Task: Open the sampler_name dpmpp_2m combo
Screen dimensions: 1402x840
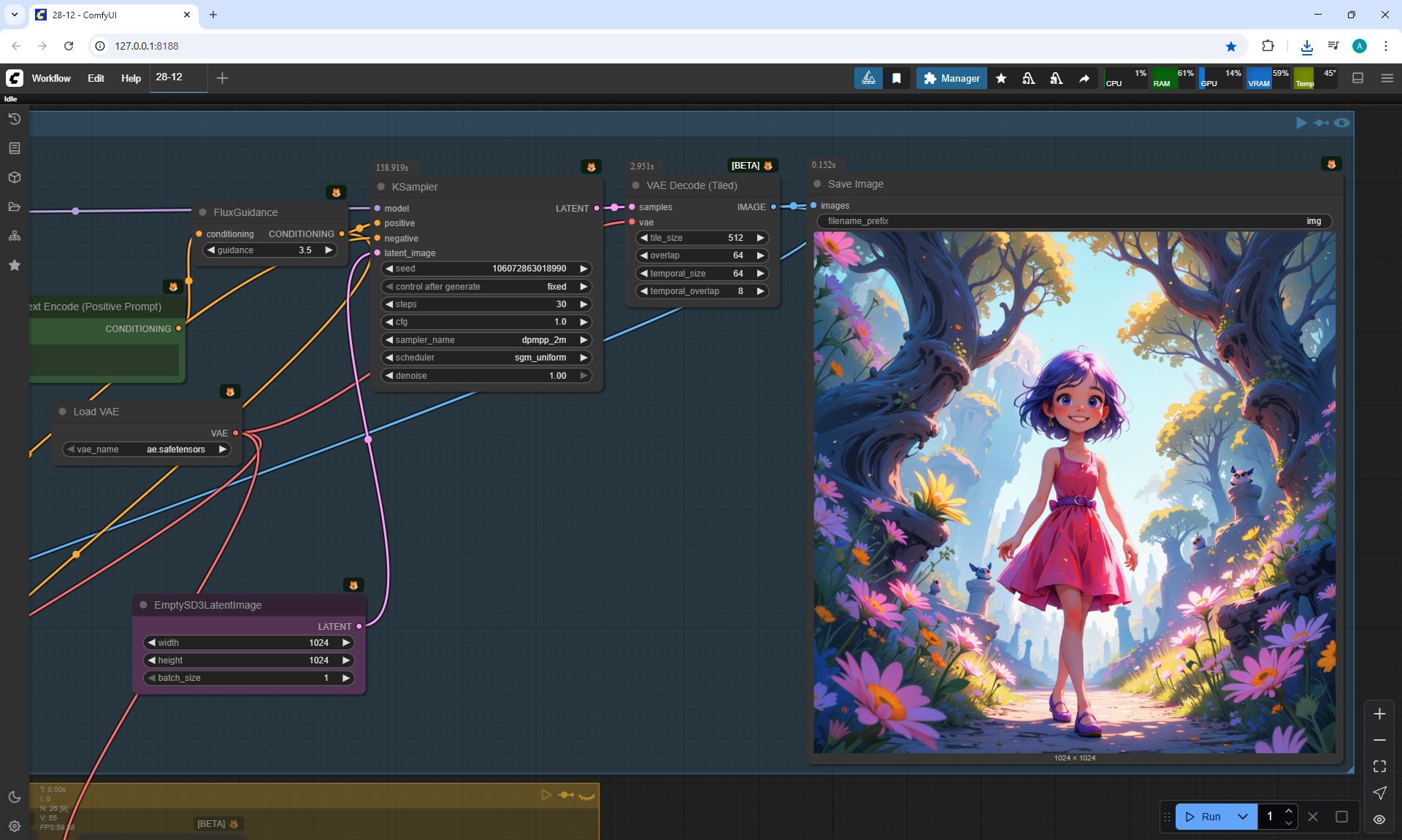Action: (x=486, y=340)
